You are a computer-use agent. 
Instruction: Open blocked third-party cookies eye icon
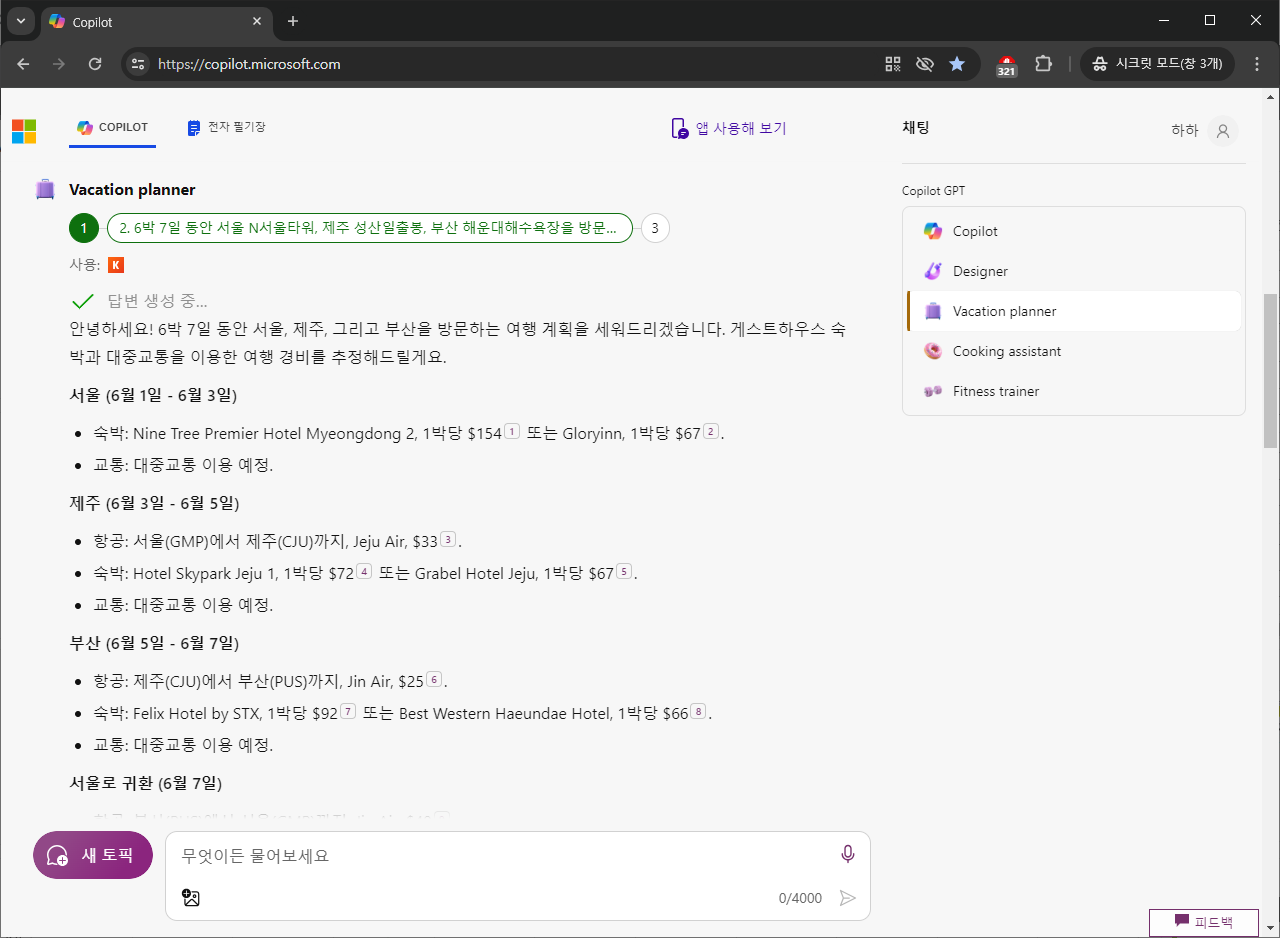[x=925, y=64]
